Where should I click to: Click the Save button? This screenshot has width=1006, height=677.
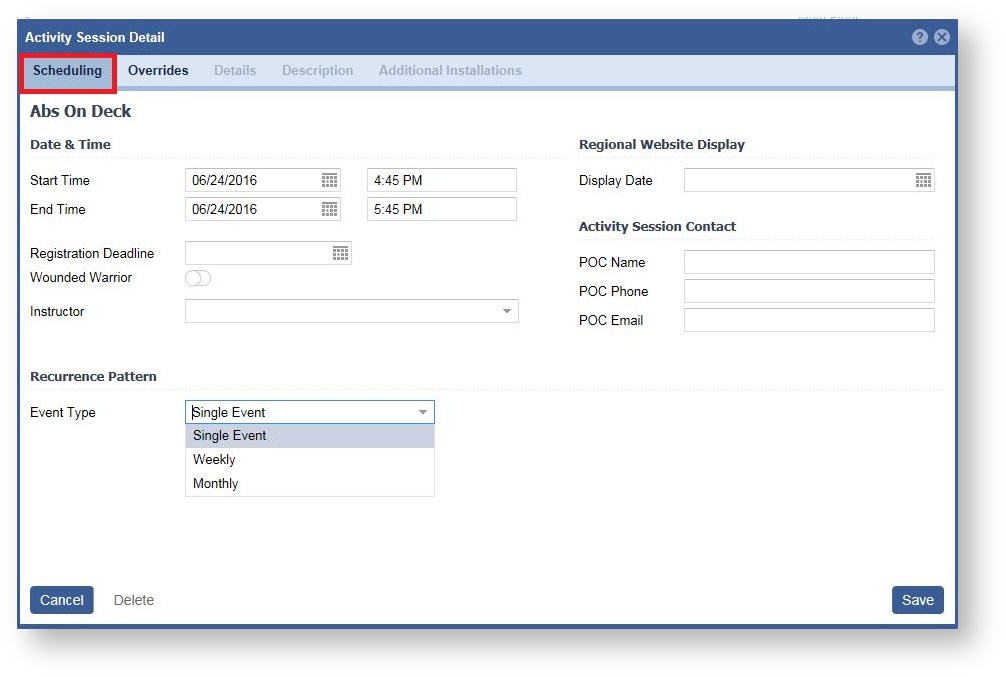(917, 600)
